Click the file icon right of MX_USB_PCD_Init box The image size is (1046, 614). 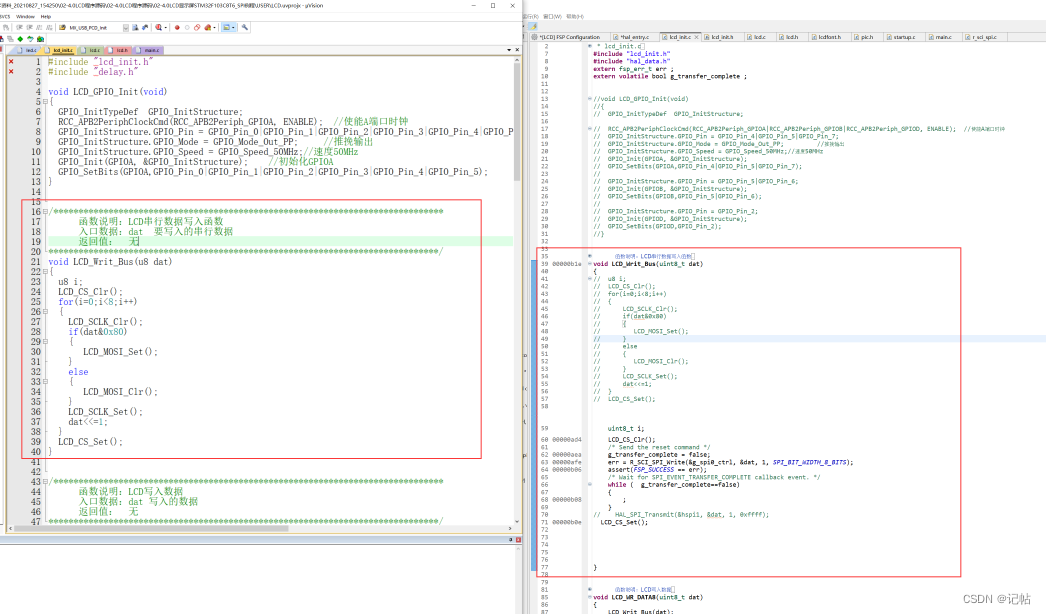[135, 27]
